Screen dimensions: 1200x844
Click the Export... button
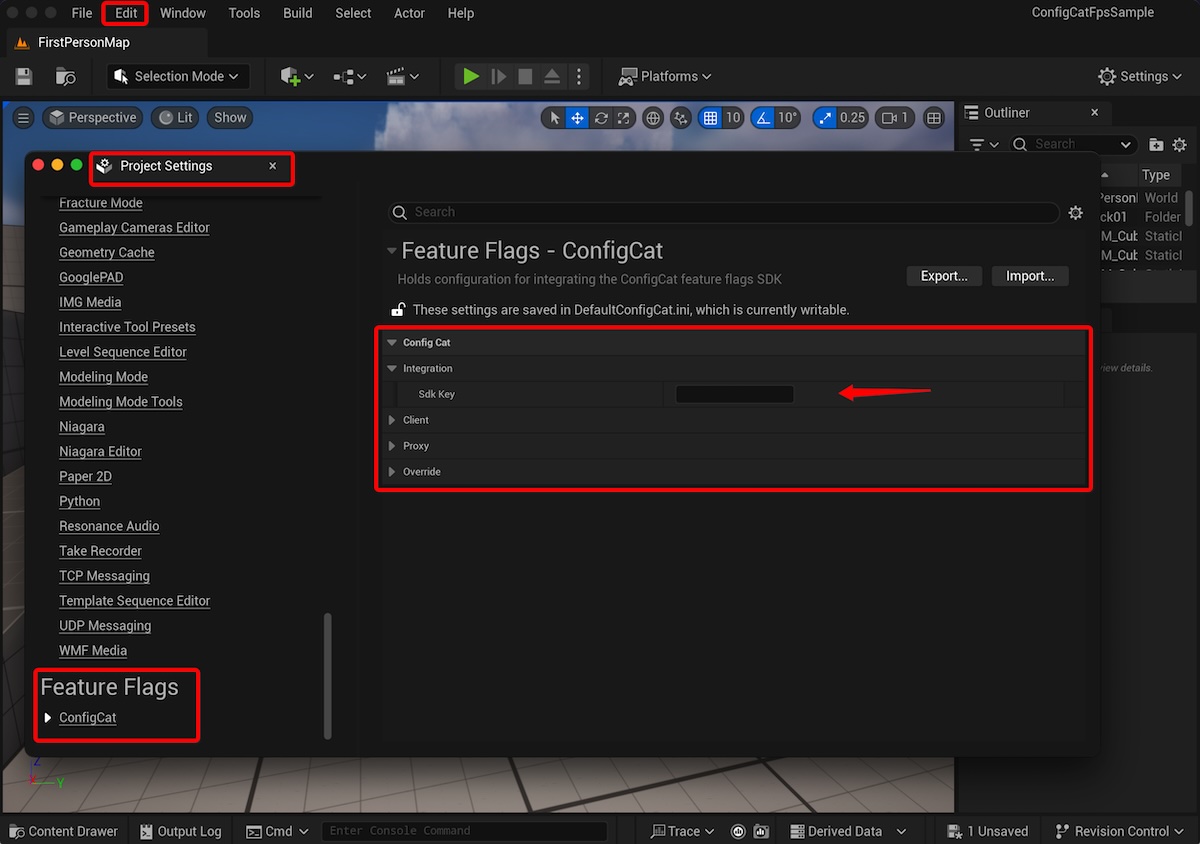pos(943,275)
